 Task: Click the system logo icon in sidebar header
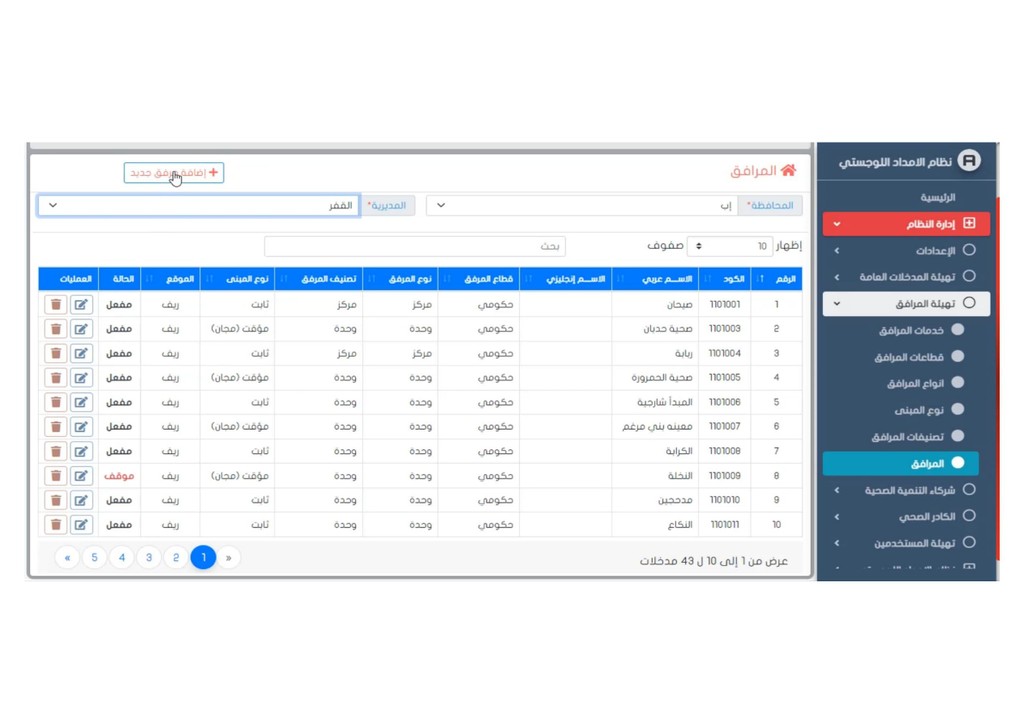click(x=969, y=161)
